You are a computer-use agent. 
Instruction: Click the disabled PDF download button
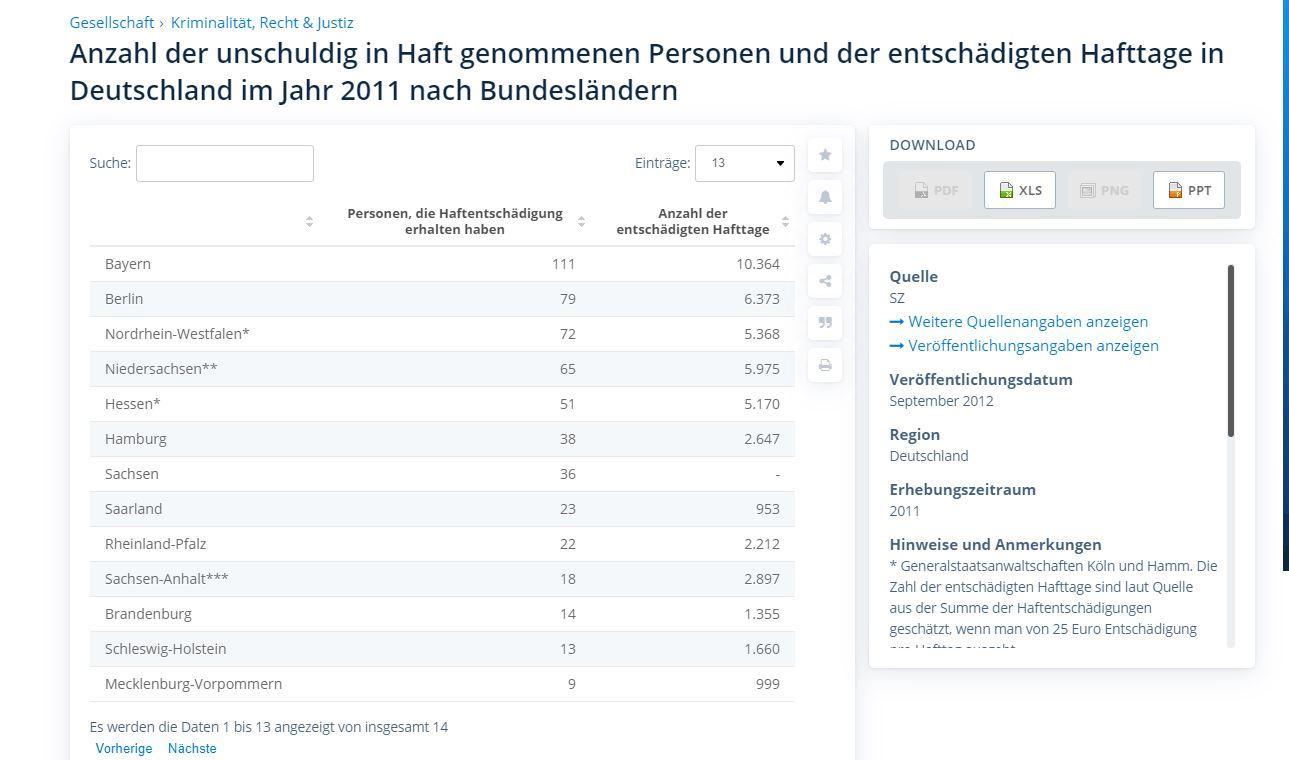[935, 190]
